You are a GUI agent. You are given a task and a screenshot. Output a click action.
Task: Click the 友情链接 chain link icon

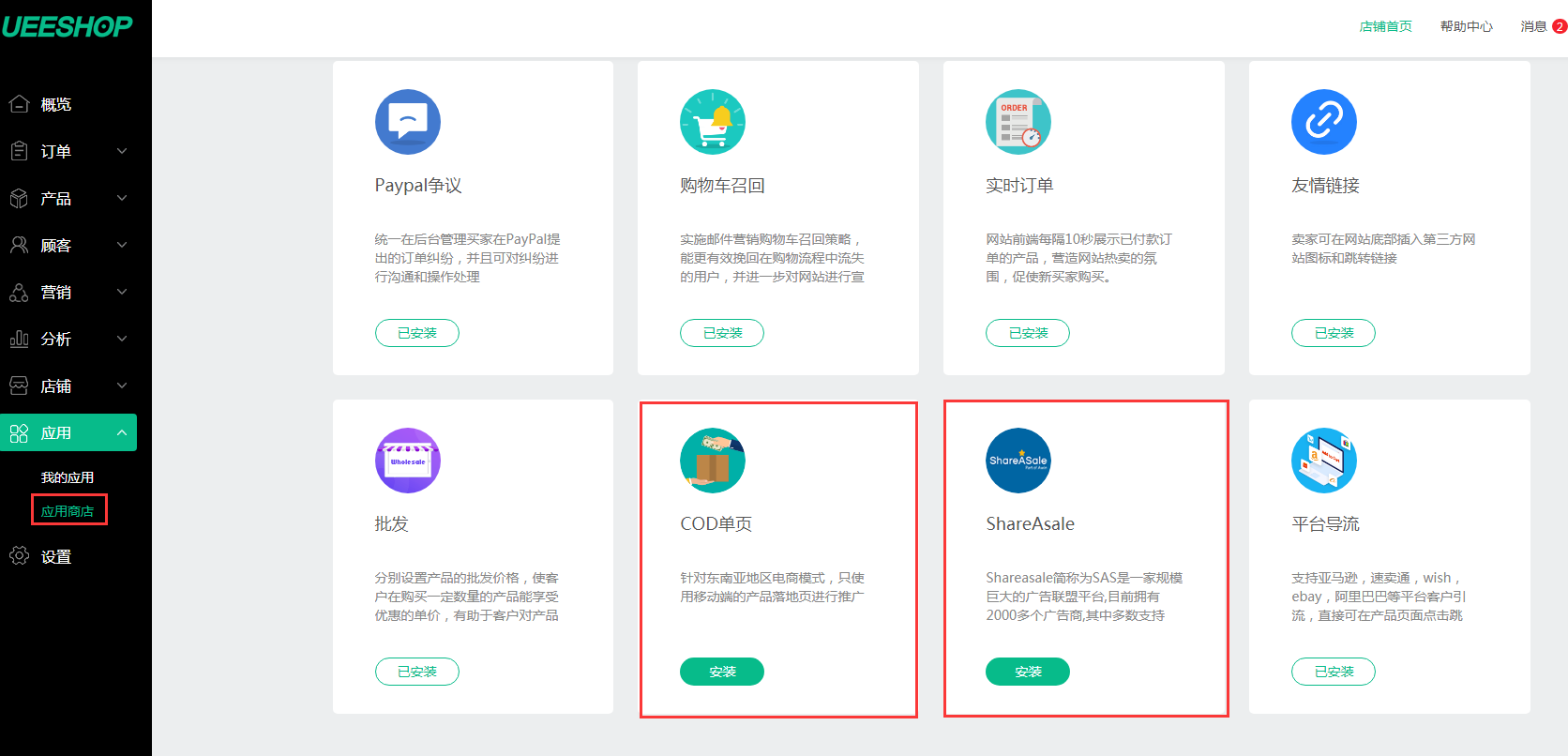(1324, 122)
